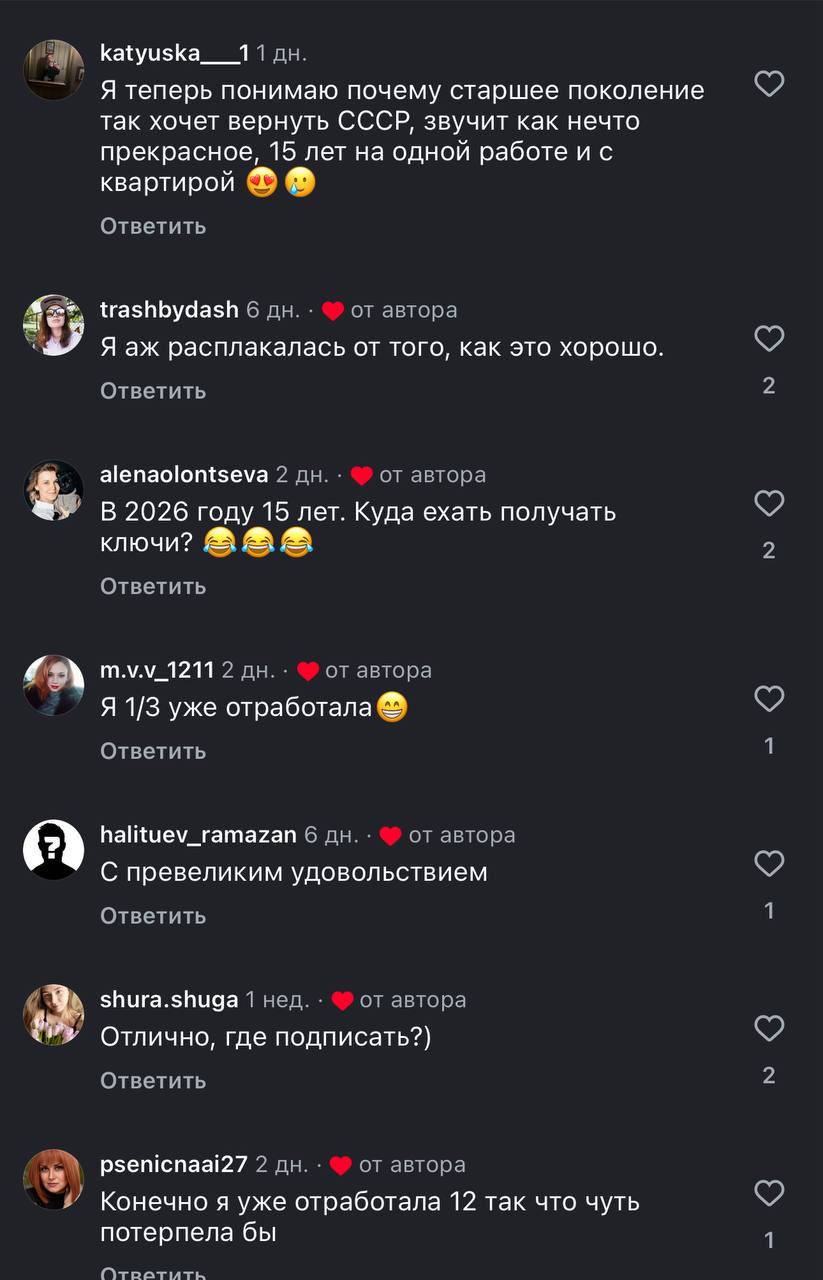Tap heart icon beside psenicnaai27's comment
Screen dimensions: 823x1280
click(768, 1193)
